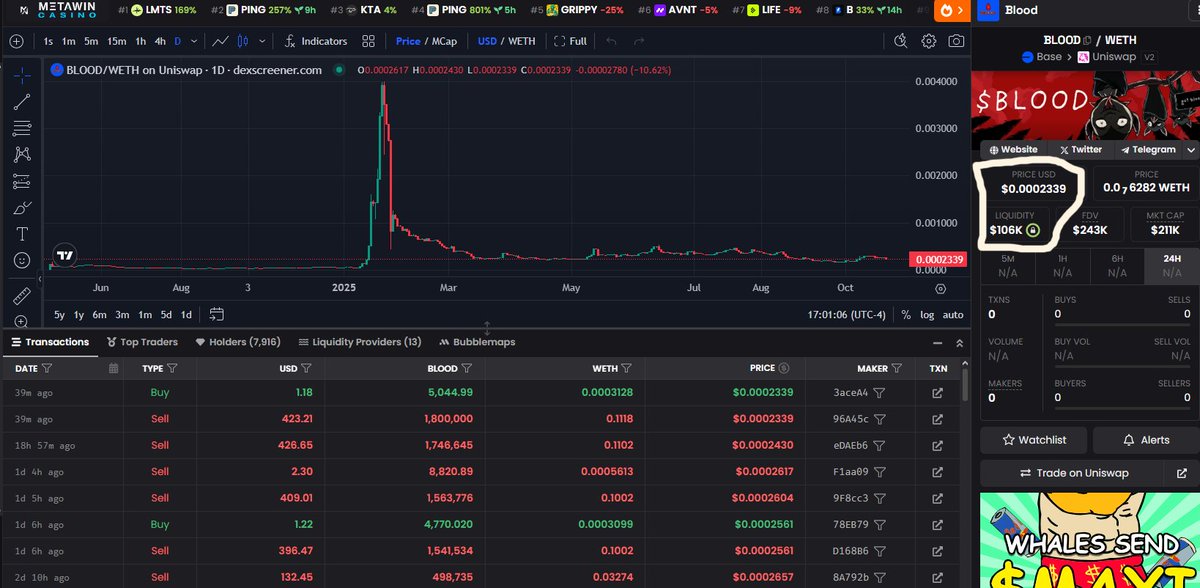Image resolution: width=1200 pixels, height=588 pixels.
Task: Open the Fibonacci retracement tools
Action: [x=21, y=128]
